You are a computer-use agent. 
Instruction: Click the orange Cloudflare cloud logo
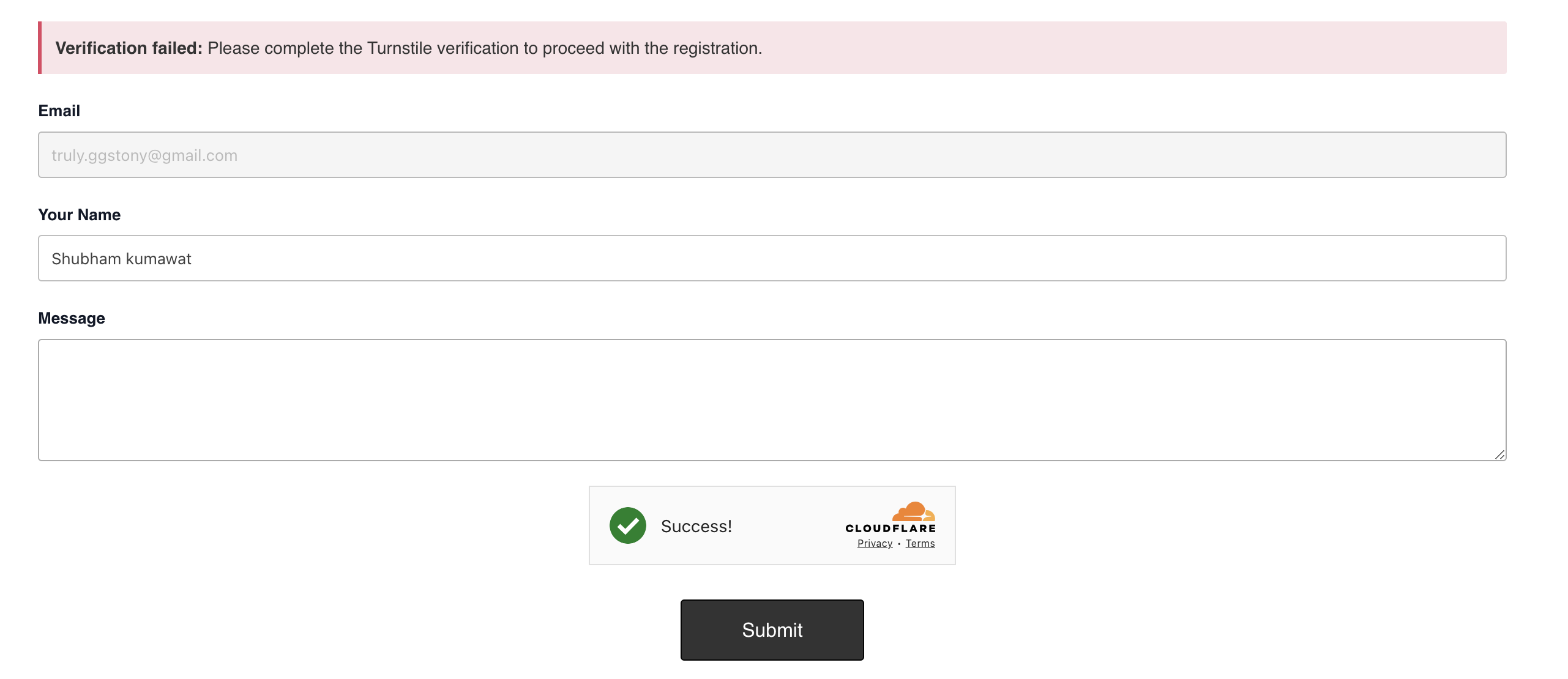click(x=913, y=511)
